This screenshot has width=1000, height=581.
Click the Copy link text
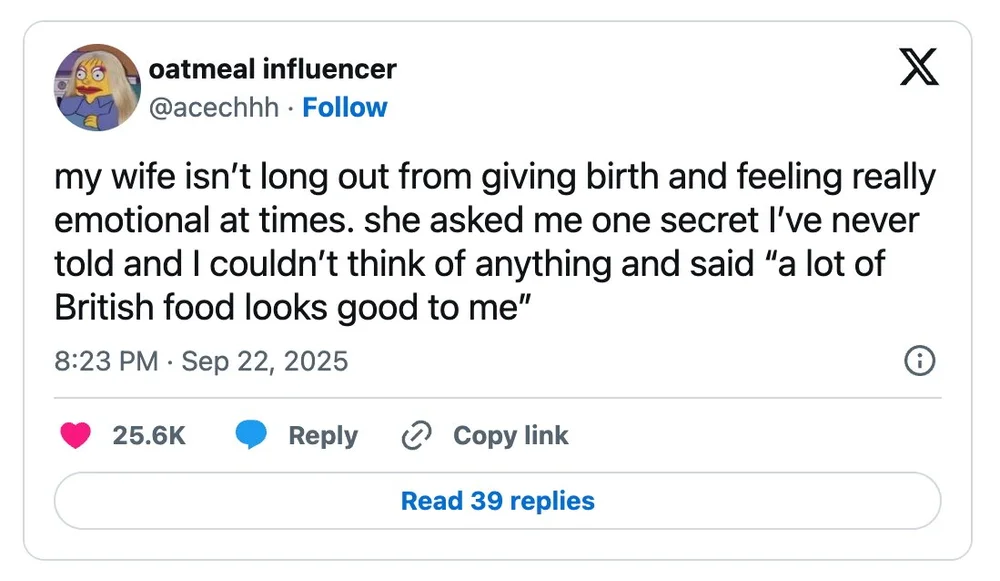click(x=510, y=436)
